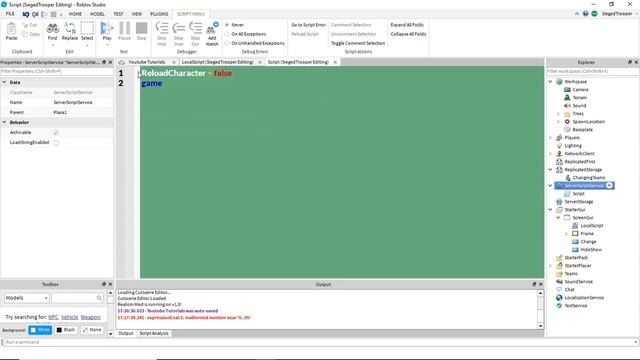640x360 pixels.
Task: Click the Cut icon in the ribbon
Action: pyautogui.click(x=25, y=25)
